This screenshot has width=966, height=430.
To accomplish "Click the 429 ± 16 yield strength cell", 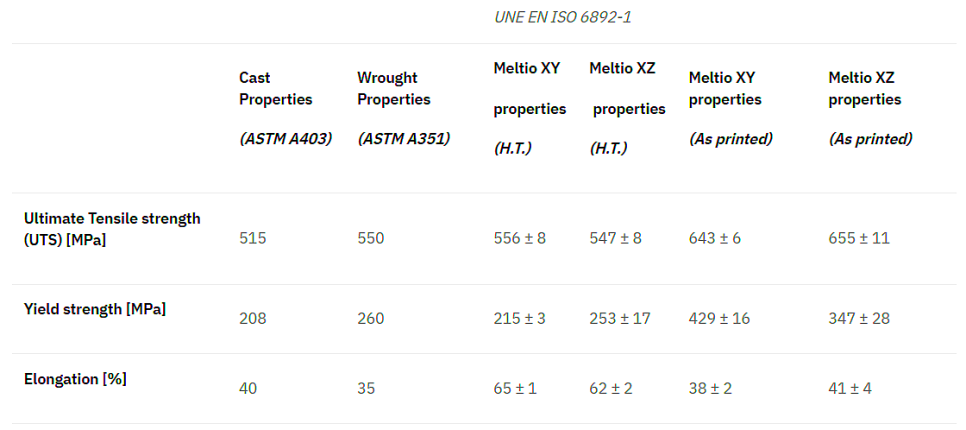I will coord(719,318).
